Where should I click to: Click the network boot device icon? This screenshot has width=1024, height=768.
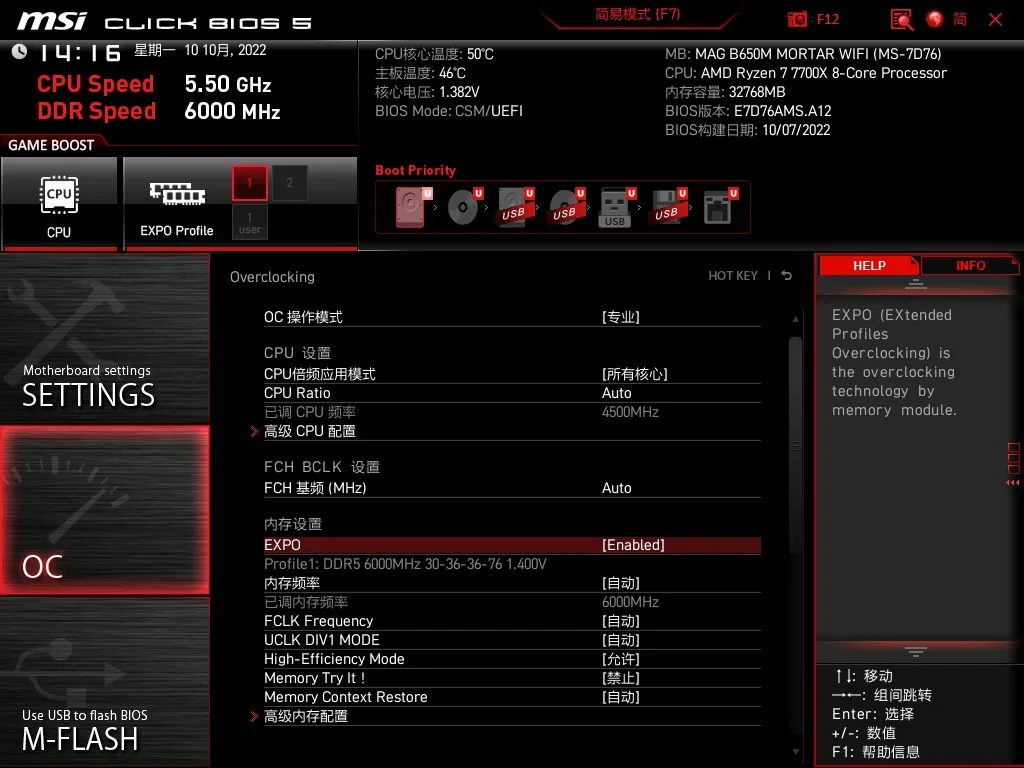pos(719,207)
